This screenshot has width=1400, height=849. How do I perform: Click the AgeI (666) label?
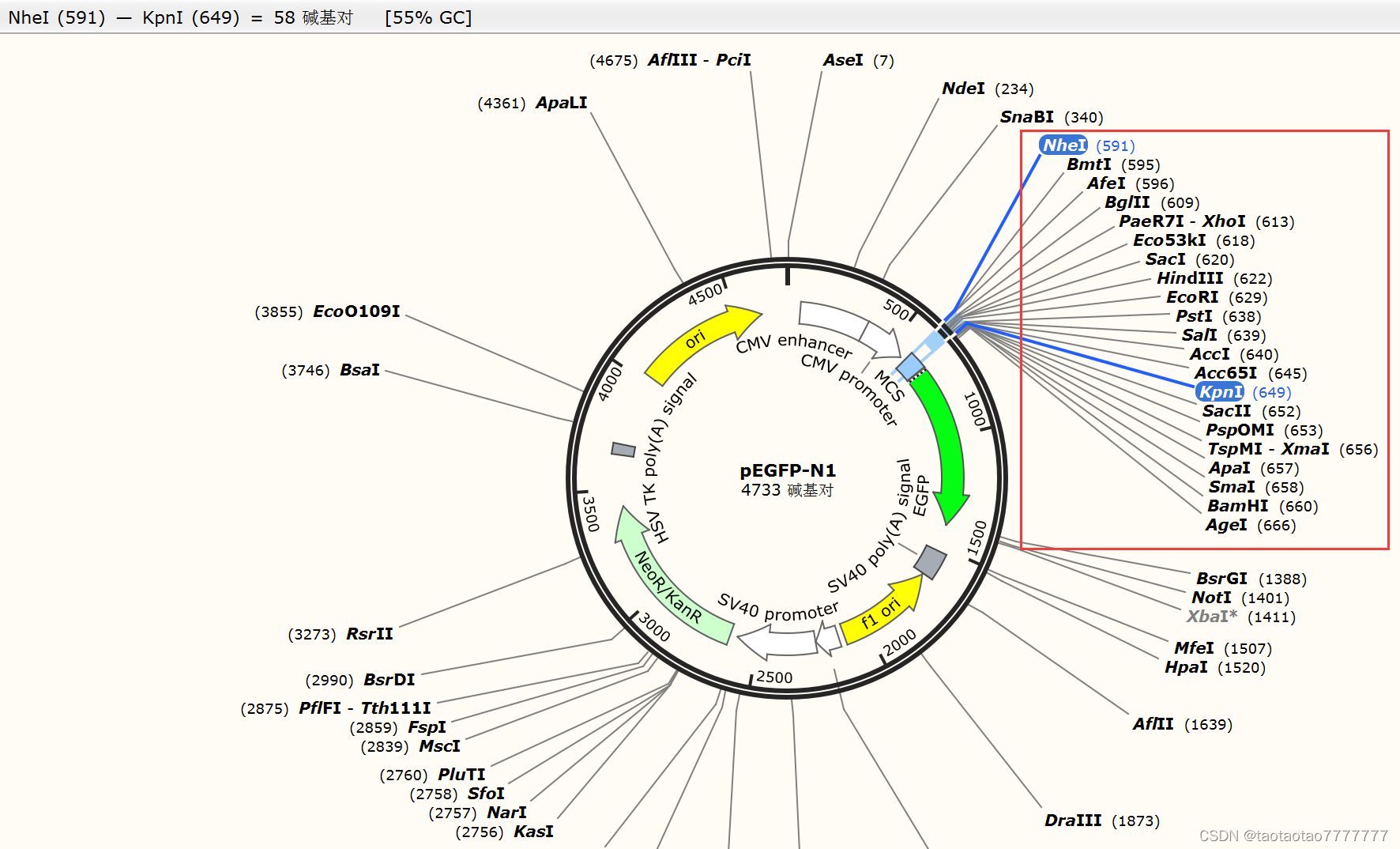[x=1251, y=525]
